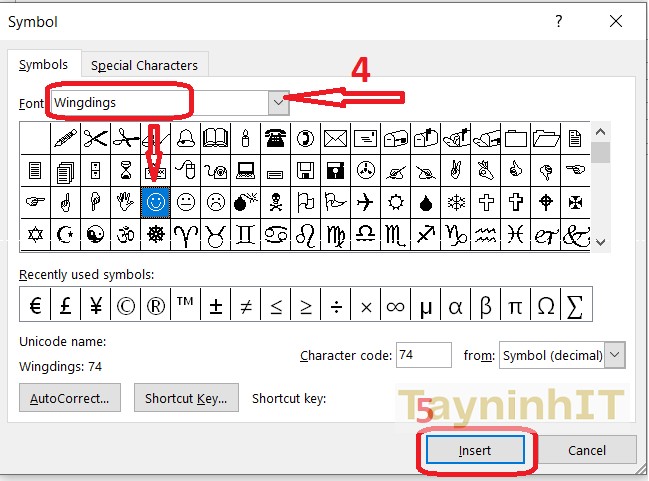Select the smiley face symbol

155,202
